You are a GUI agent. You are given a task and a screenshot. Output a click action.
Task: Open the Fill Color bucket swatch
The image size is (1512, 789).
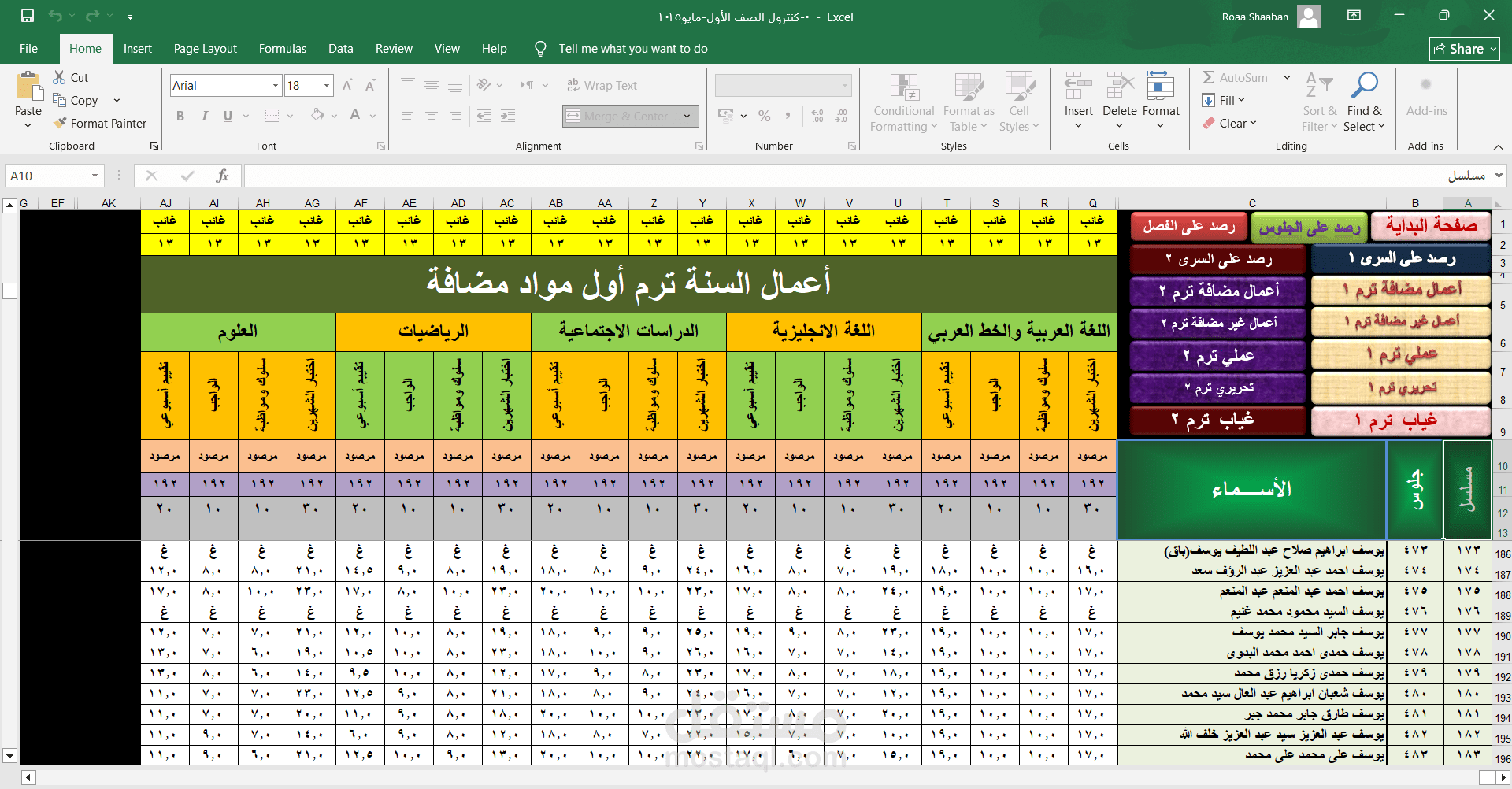(x=317, y=116)
